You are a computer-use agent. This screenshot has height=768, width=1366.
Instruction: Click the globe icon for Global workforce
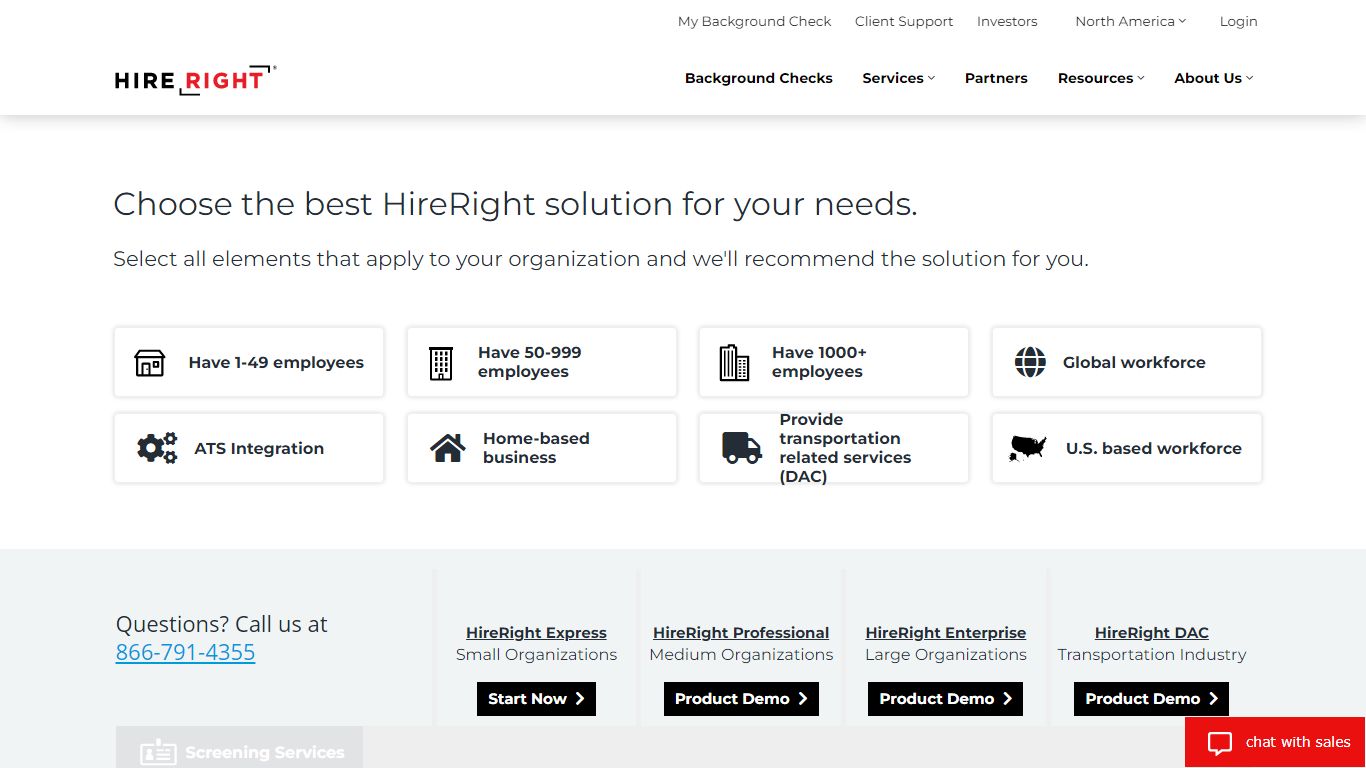point(1030,362)
